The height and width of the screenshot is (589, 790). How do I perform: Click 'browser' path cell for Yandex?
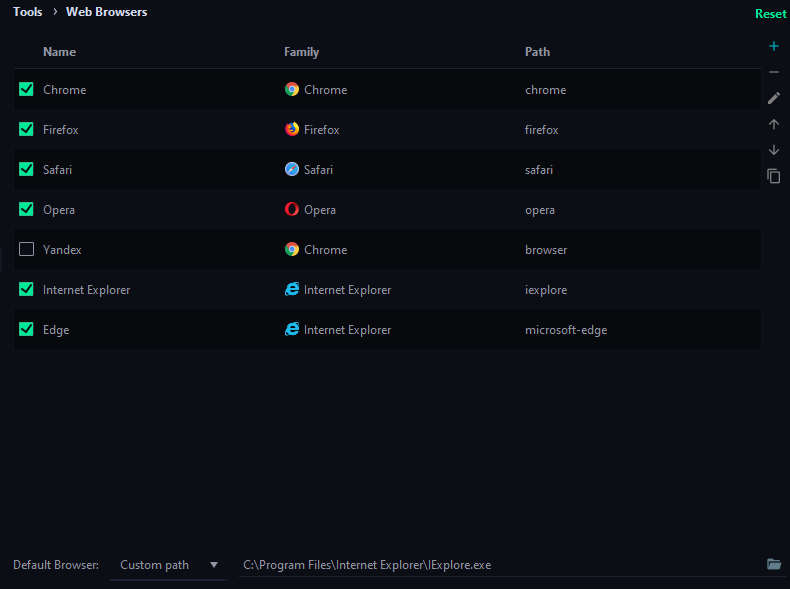(x=546, y=249)
